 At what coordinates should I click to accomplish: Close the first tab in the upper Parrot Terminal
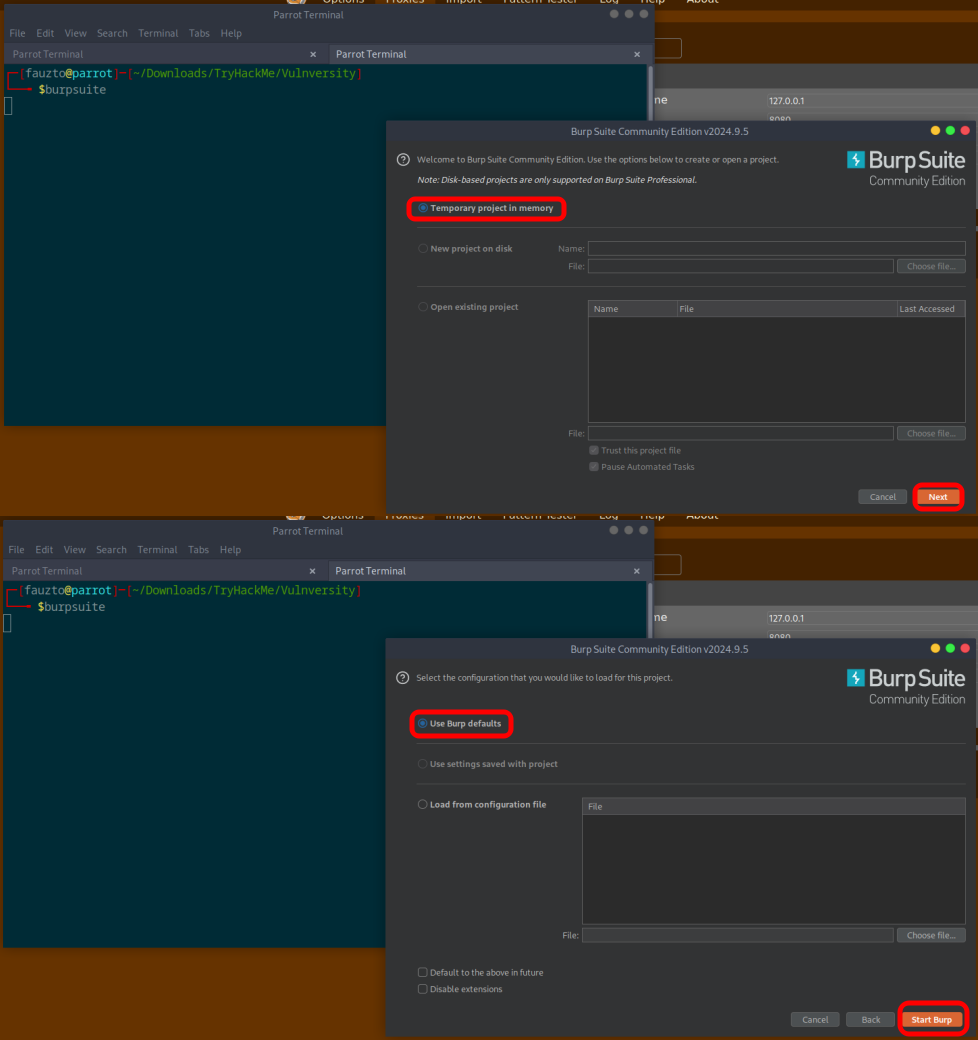(x=313, y=54)
